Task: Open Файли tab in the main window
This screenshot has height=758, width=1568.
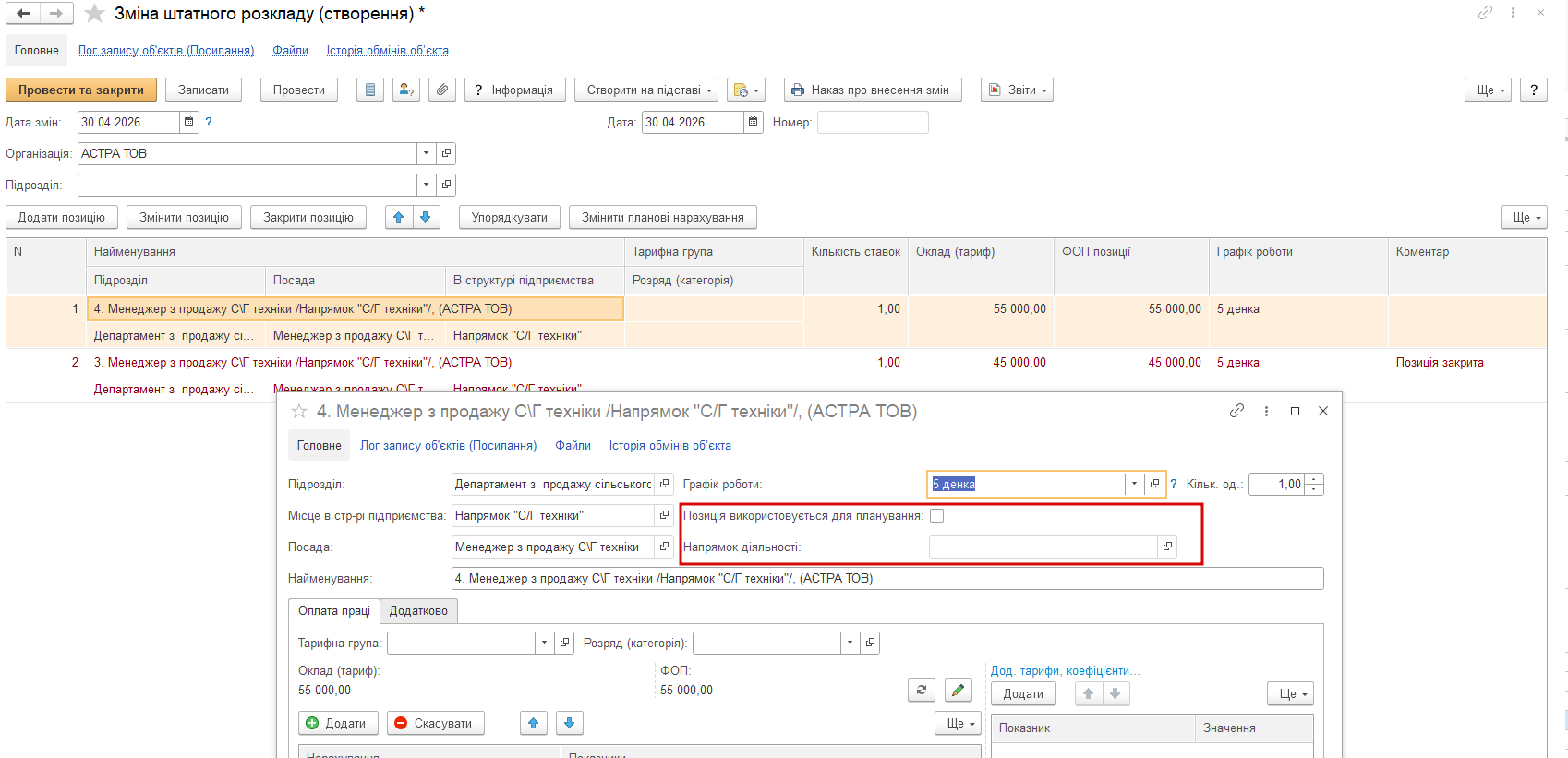Action: pyautogui.click(x=290, y=51)
